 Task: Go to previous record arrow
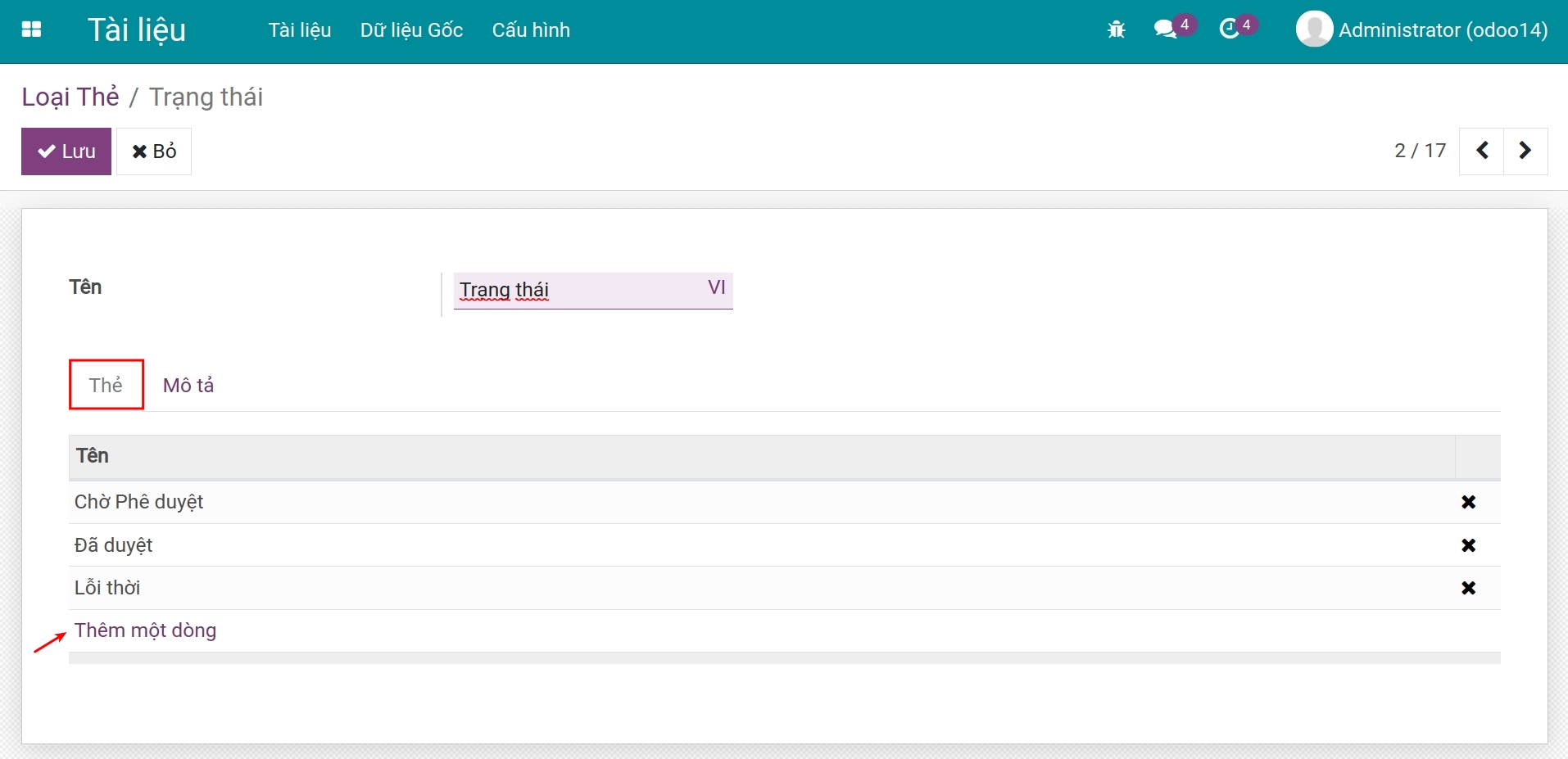[1482, 151]
